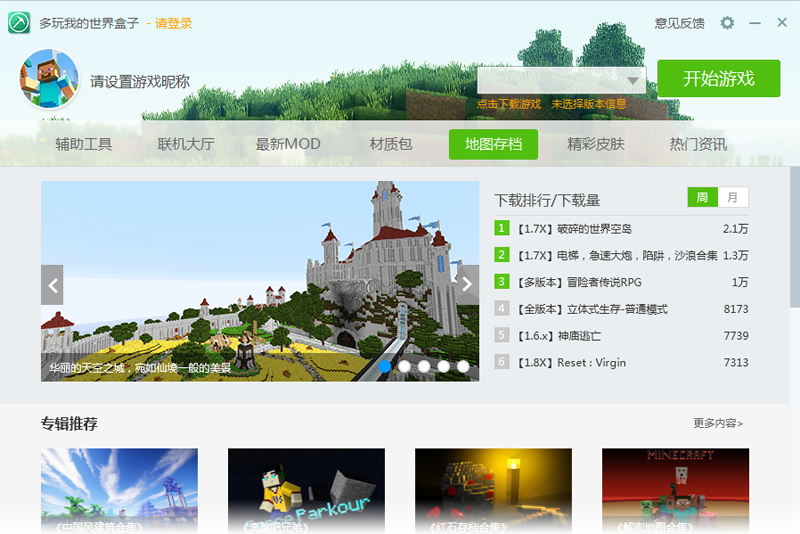Open the 热门资讯 tab
This screenshot has height=534, width=800.
coord(698,144)
